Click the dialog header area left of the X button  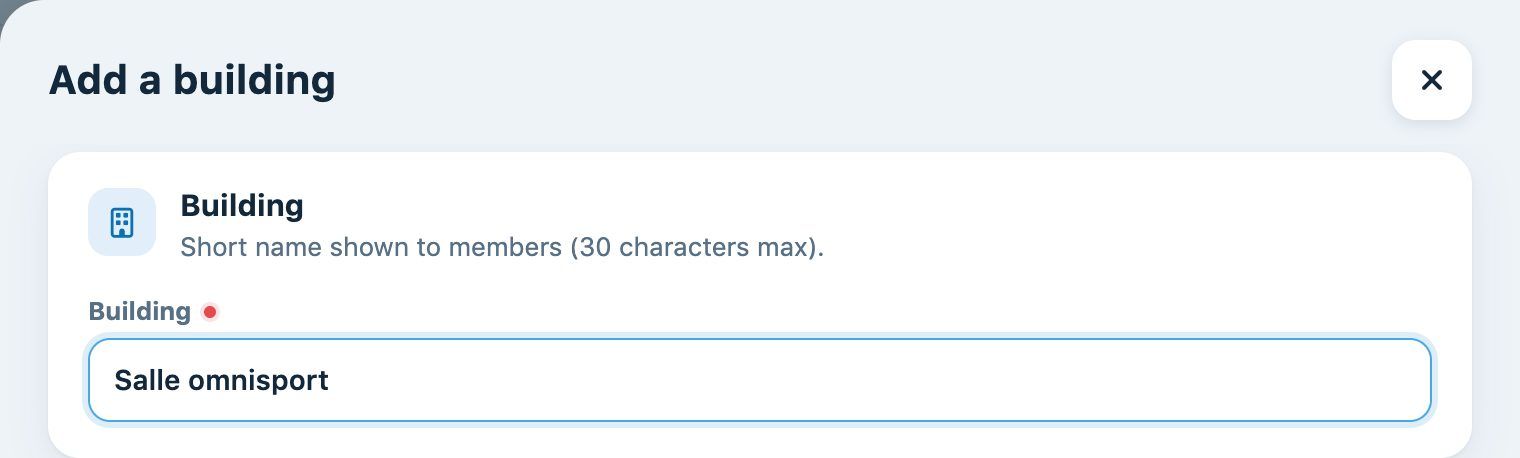(x=860, y=80)
